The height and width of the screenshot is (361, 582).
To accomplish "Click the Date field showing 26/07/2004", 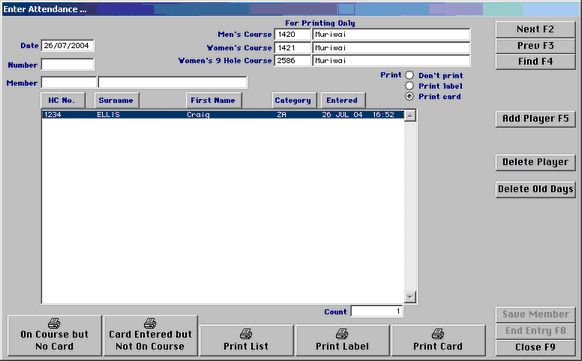I will (67, 46).
